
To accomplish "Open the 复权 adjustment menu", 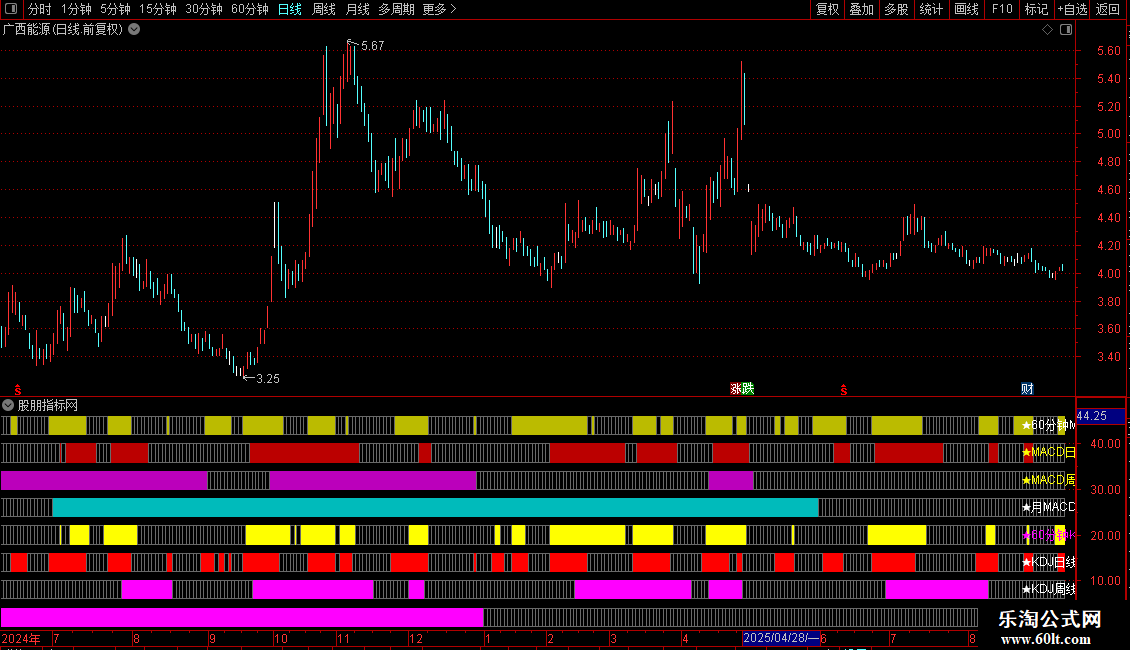I will tap(827, 9).
